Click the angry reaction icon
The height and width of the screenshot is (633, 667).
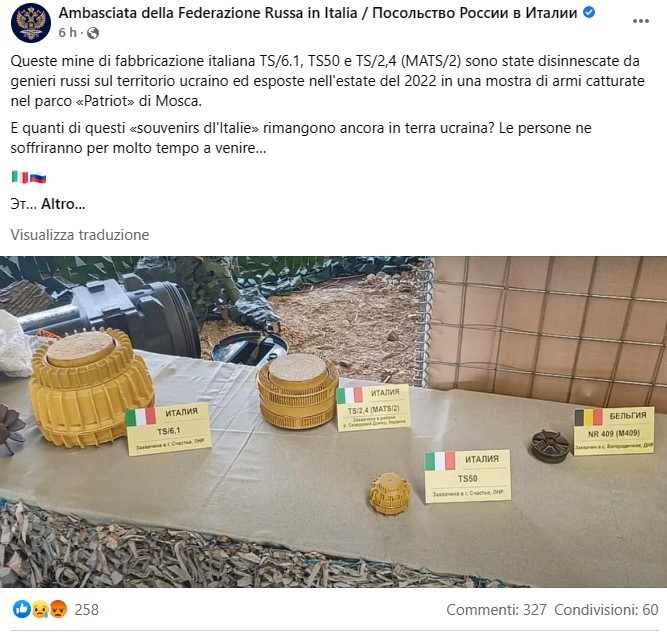[59, 610]
